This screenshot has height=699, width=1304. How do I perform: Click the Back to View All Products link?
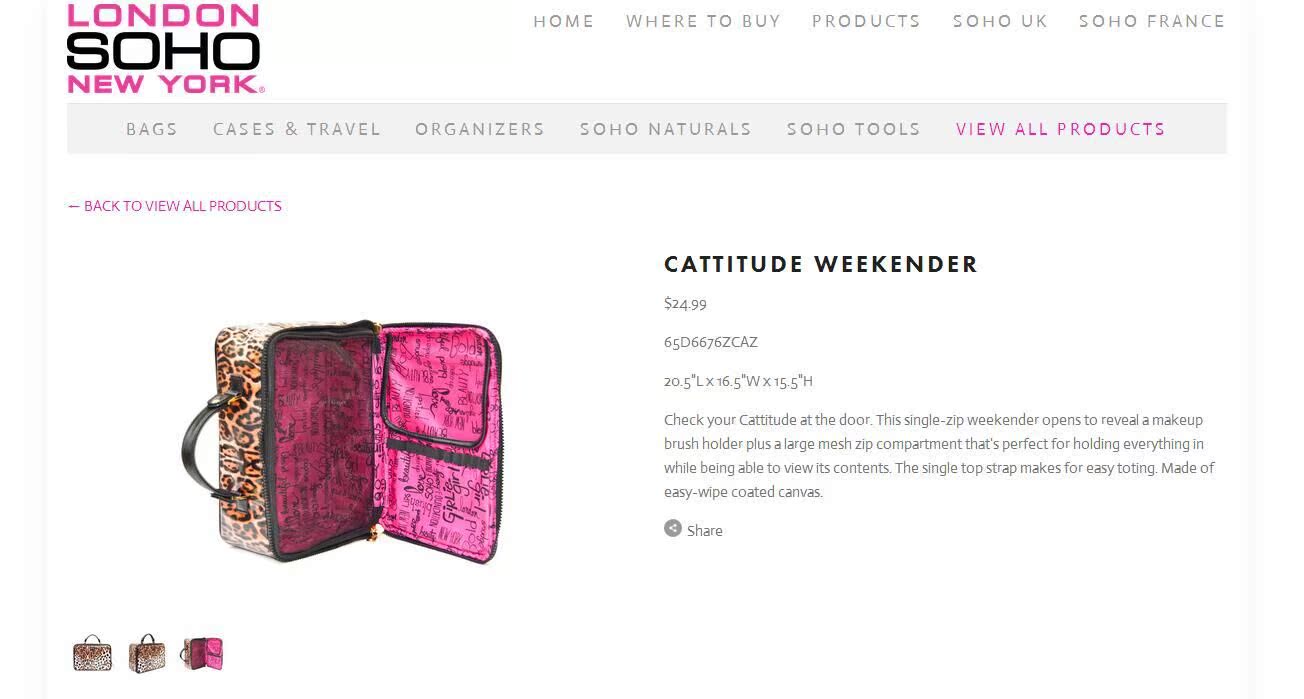(x=175, y=206)
